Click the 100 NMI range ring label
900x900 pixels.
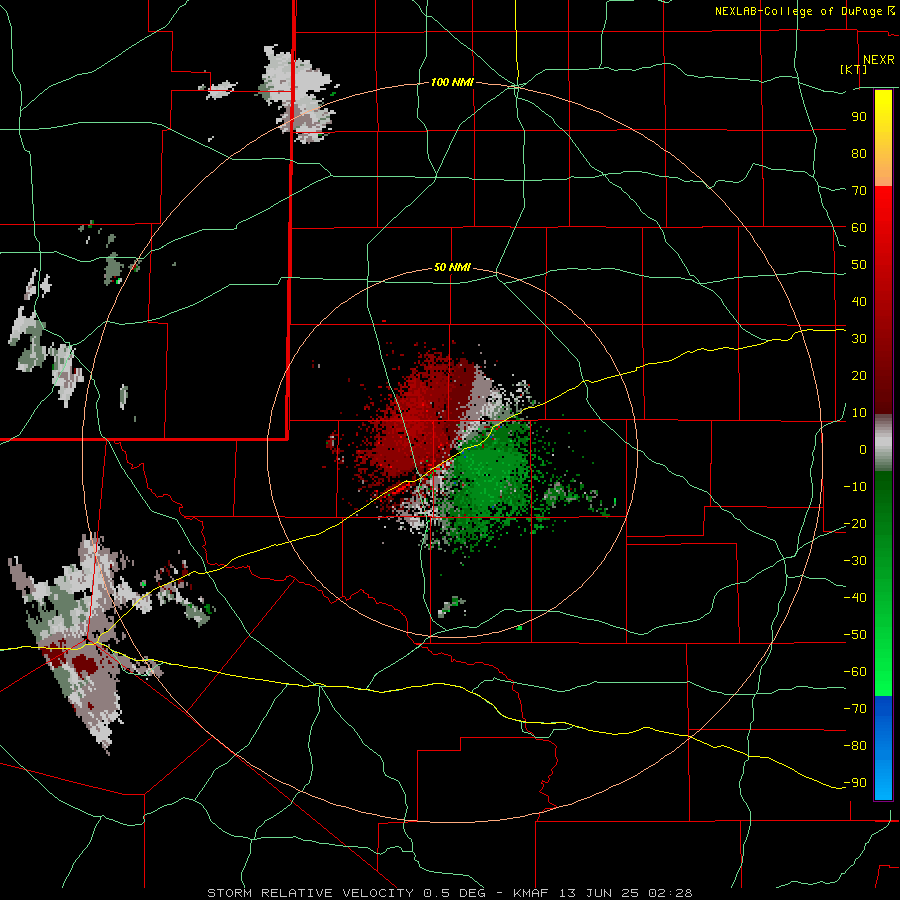452,82
